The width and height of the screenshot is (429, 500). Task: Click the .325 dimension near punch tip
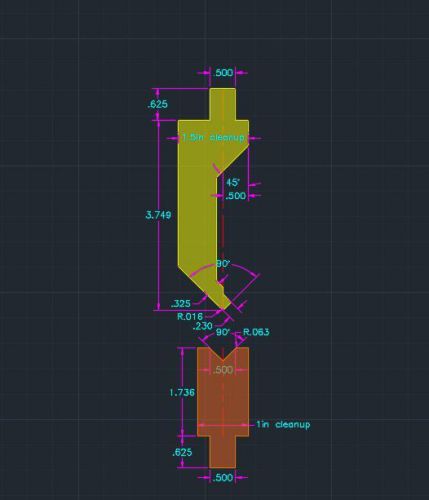[181, 304]
